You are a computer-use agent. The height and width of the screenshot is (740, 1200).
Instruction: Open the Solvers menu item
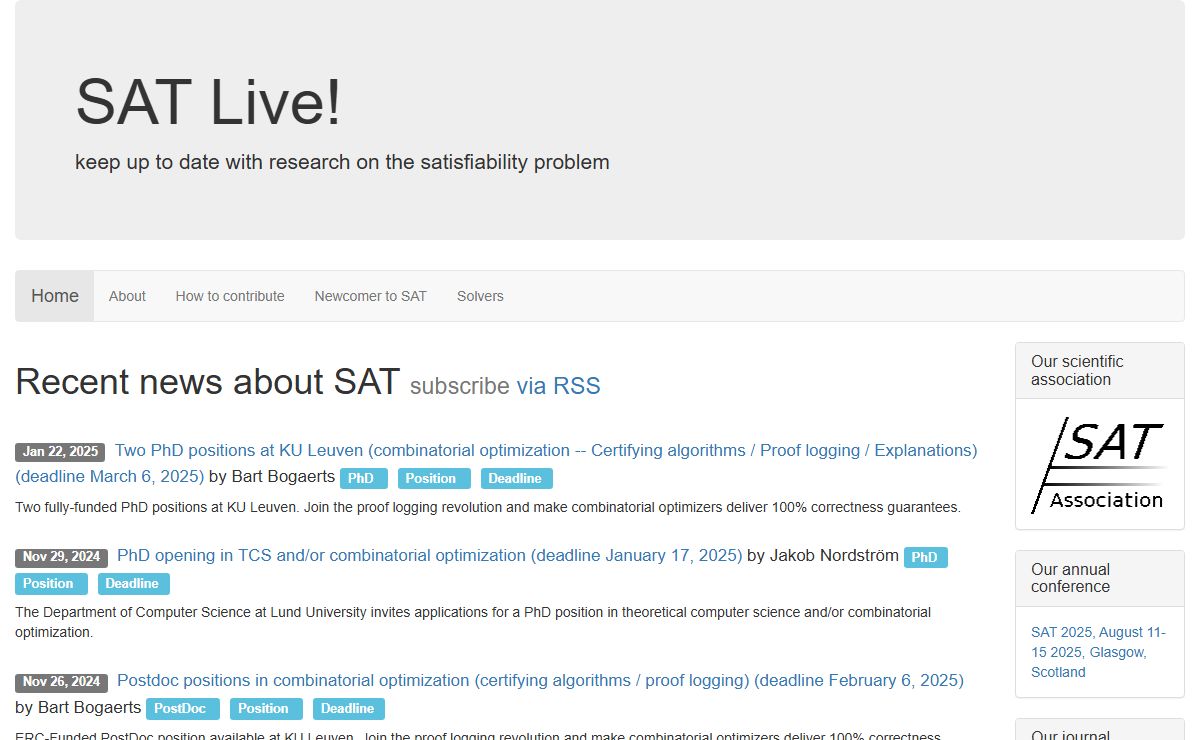[480, 296]
